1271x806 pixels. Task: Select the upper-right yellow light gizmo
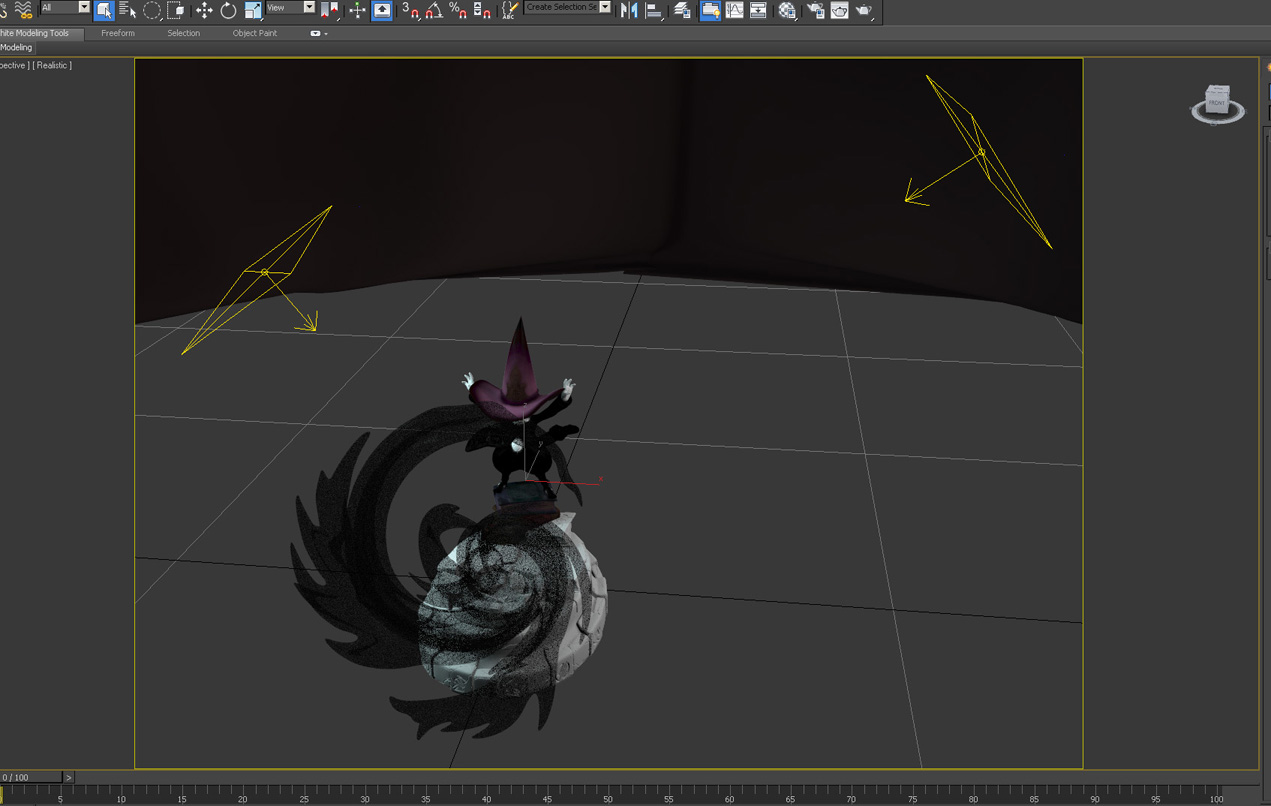[x=981, y=152]
